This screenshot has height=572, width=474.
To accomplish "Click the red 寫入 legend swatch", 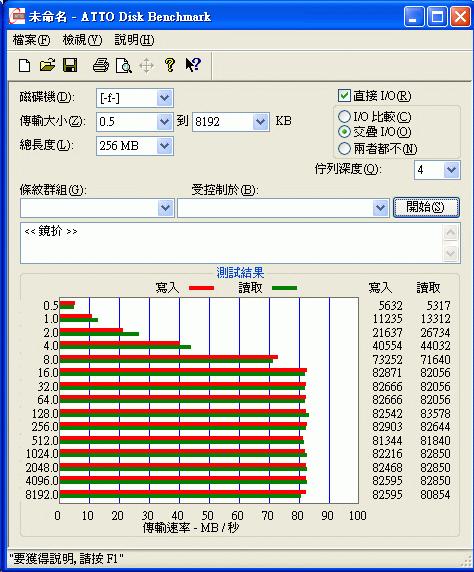I will [201, 288].
